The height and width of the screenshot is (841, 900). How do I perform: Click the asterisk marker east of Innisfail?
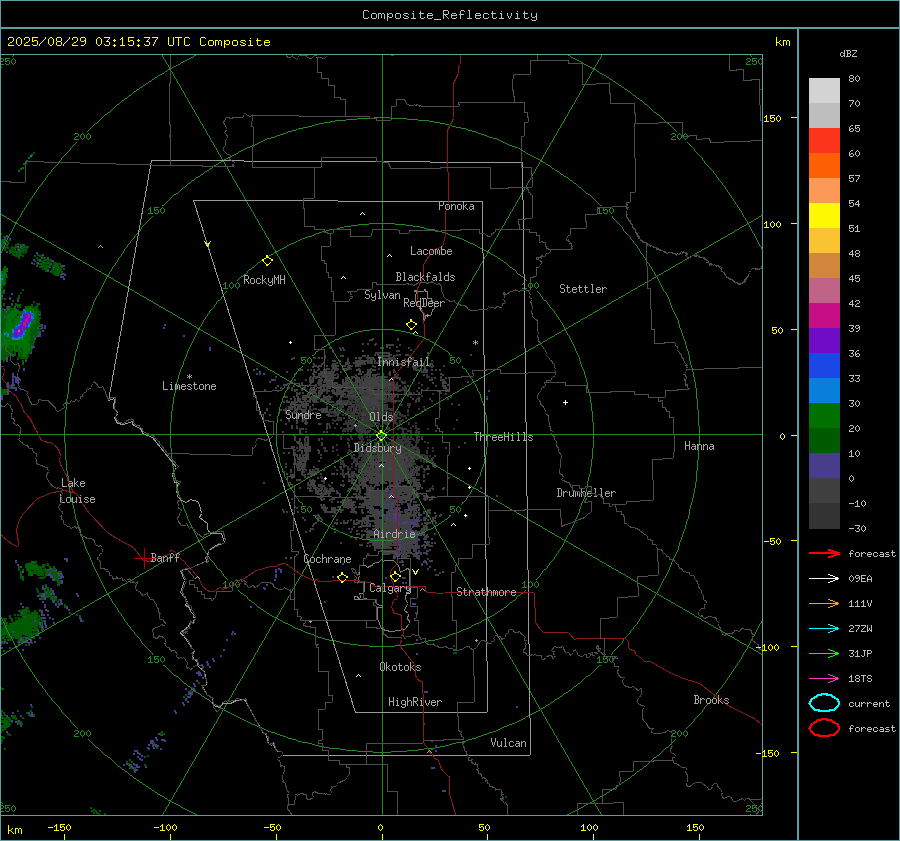pos(475,343)
